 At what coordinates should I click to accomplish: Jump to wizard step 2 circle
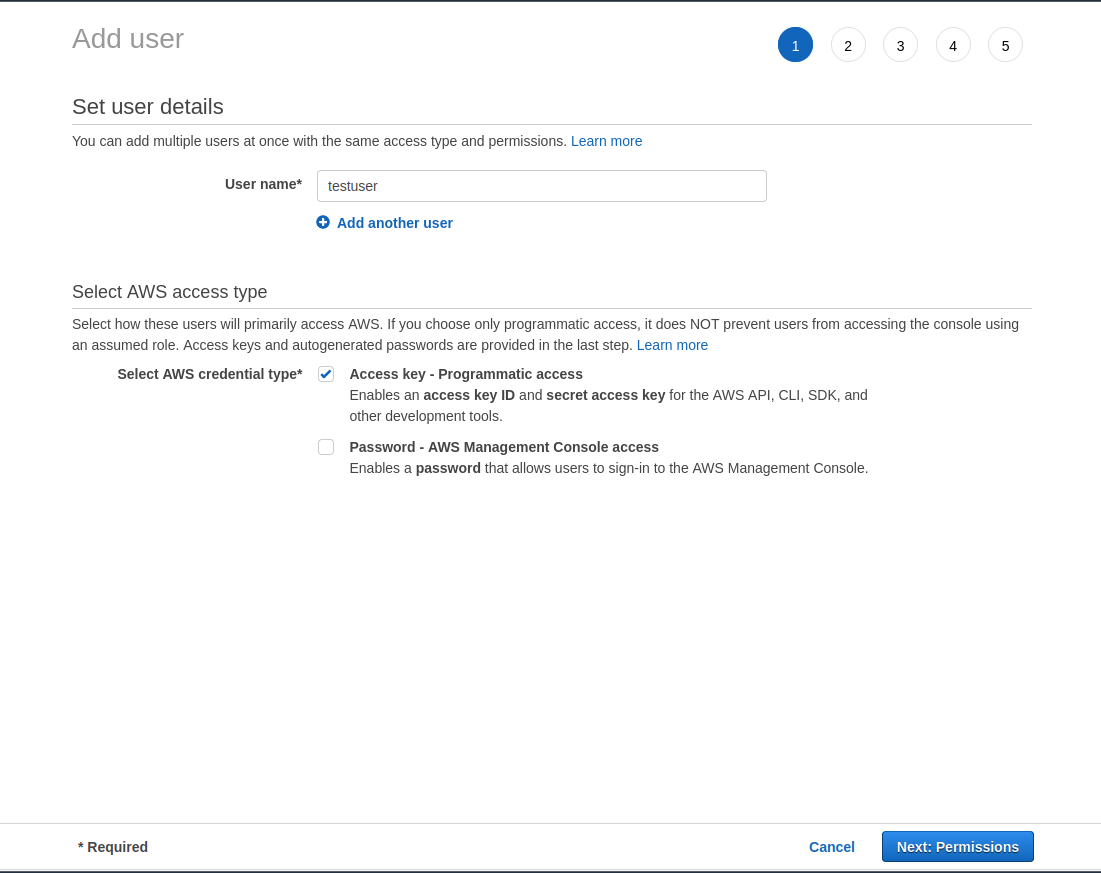pyautogui.click(x=848, y=45)
